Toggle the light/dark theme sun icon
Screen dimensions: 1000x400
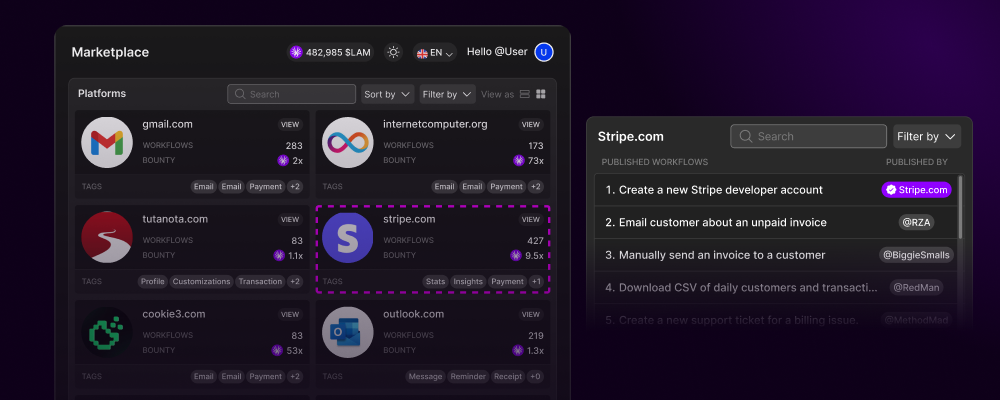point(393,52)
